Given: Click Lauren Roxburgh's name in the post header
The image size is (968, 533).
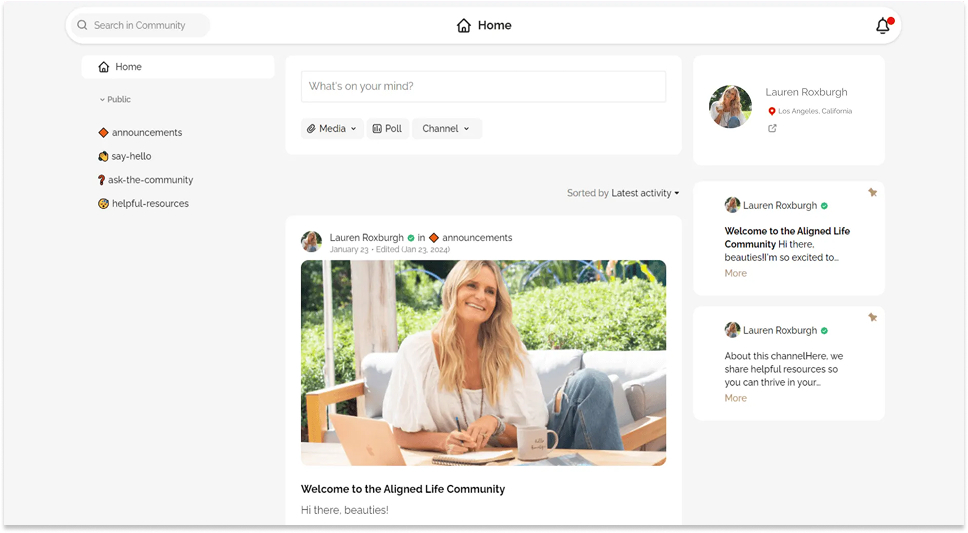Looking at the screenshot, I should coord(366,238).
